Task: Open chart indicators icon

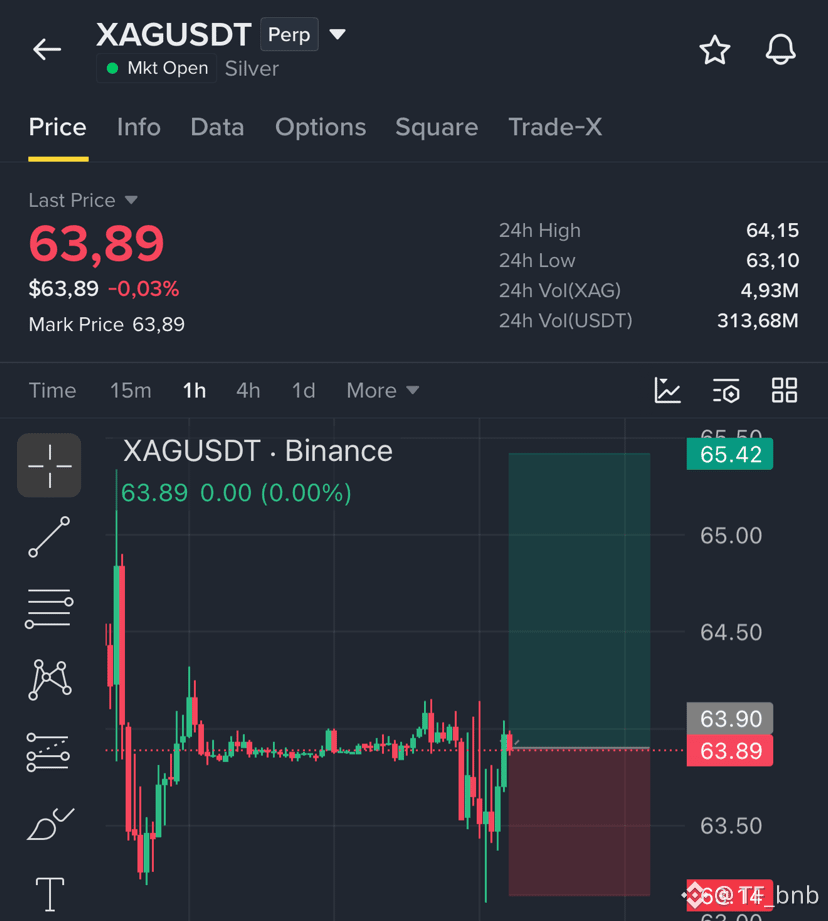Action: click(668, 391)
